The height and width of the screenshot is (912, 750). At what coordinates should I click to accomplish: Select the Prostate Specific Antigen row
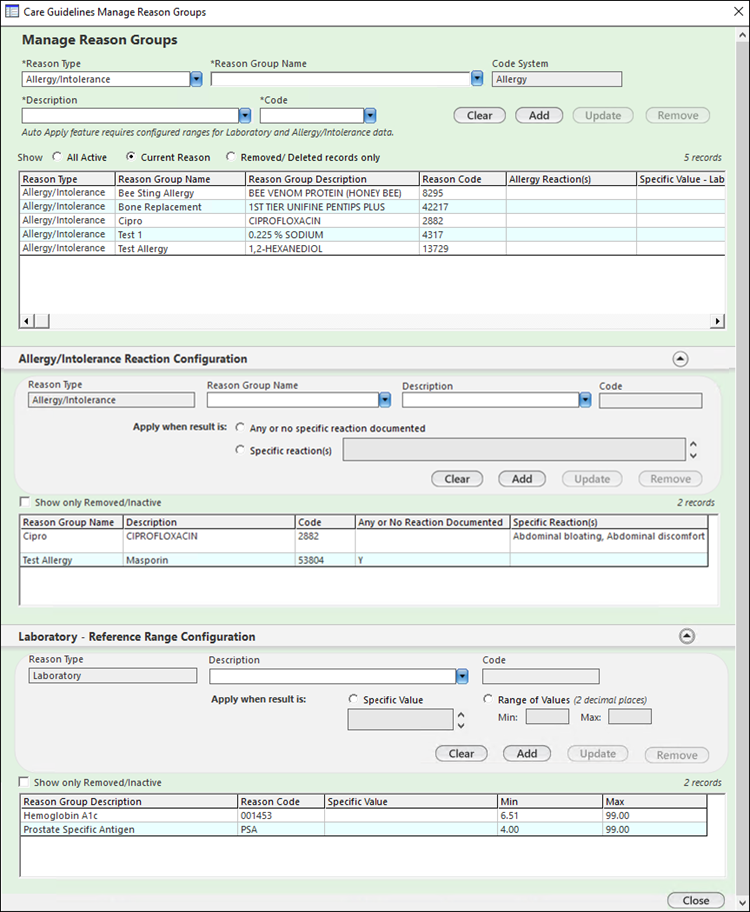coord(364,829)
